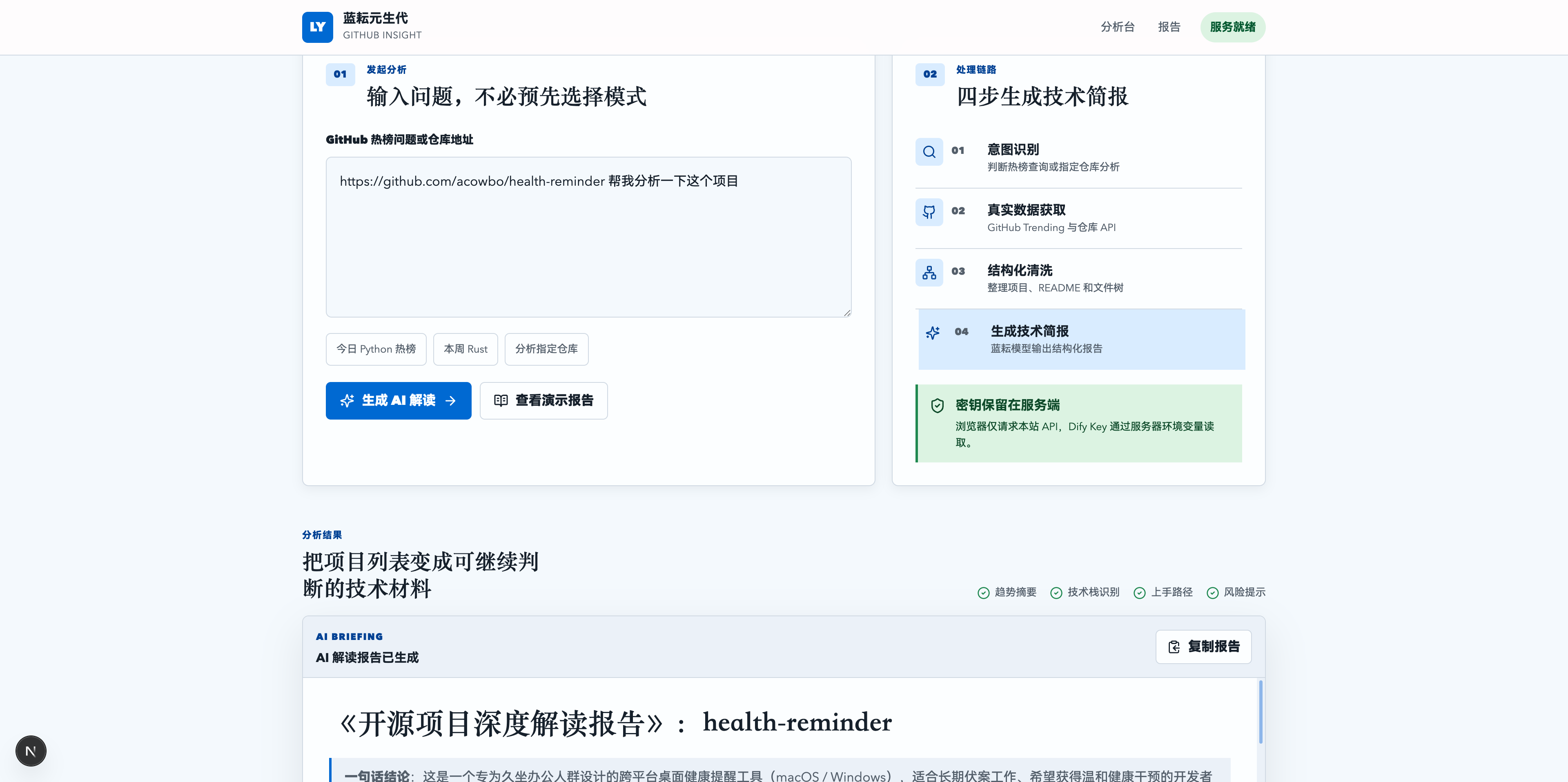Click the AI BRIEFING label
This screenshot has width=1568, height=782.
349,637
